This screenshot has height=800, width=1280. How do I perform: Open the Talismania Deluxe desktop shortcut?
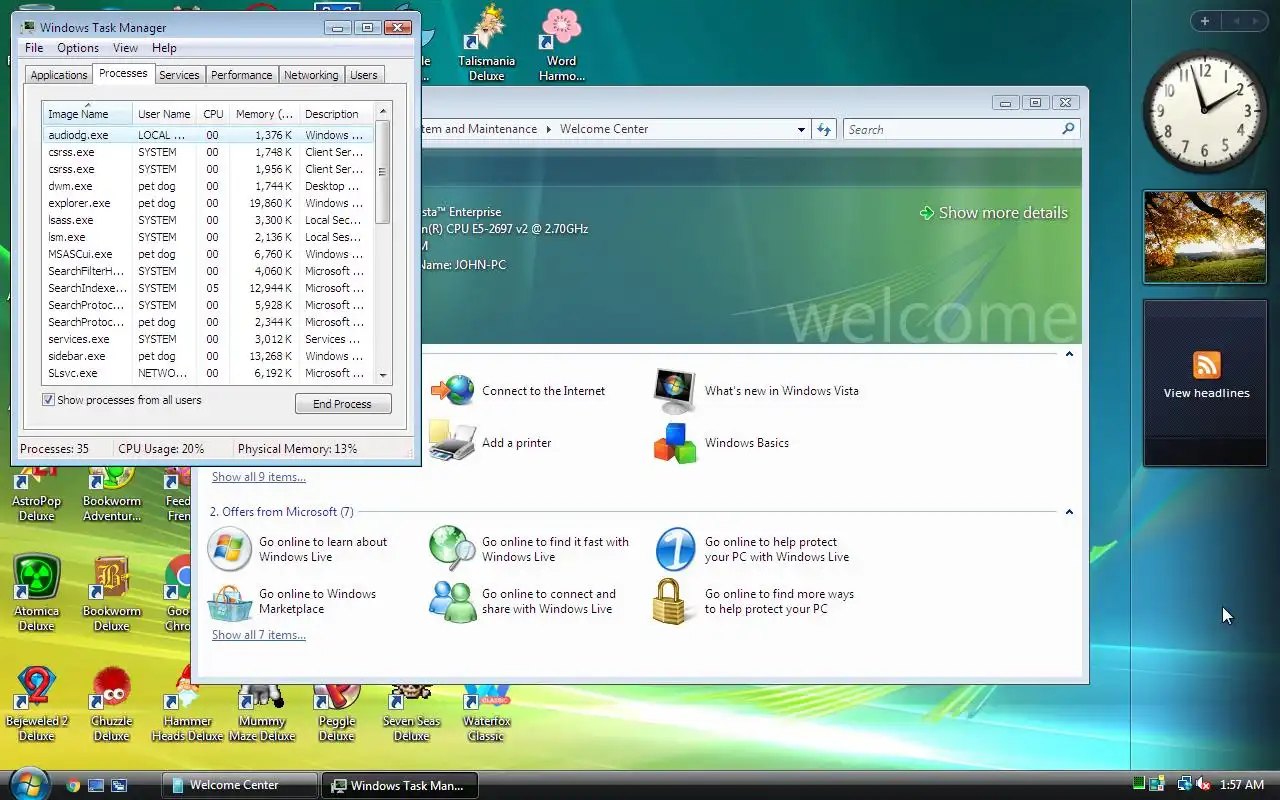(x=486, y=44)
